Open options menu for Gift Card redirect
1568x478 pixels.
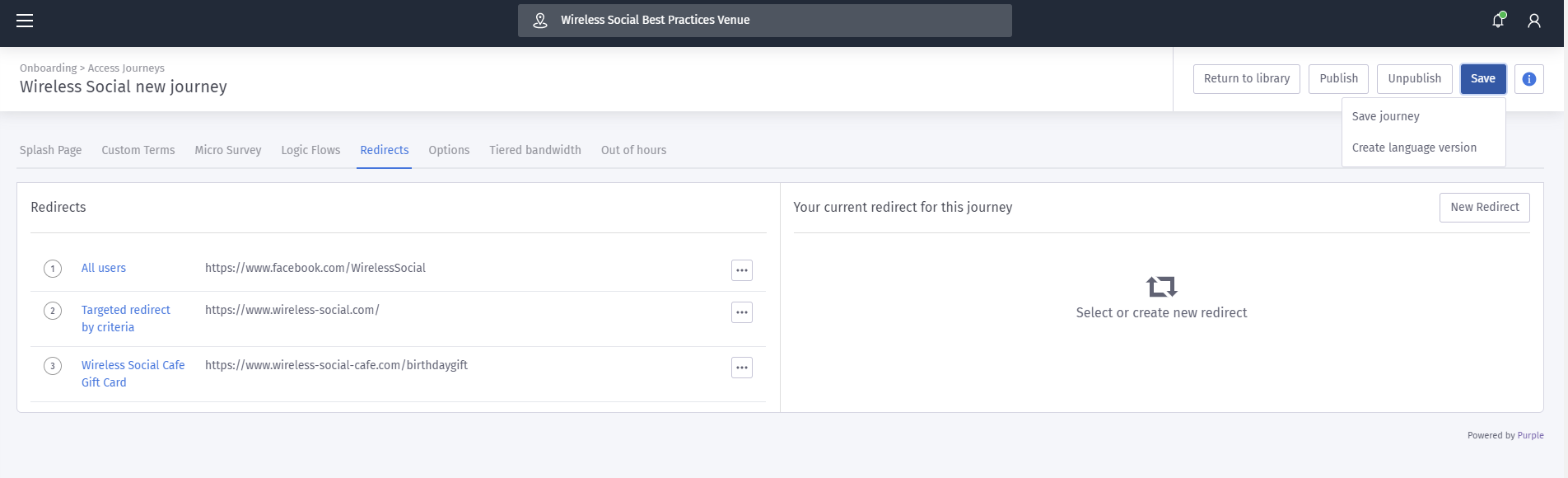(x=742, y=368)
